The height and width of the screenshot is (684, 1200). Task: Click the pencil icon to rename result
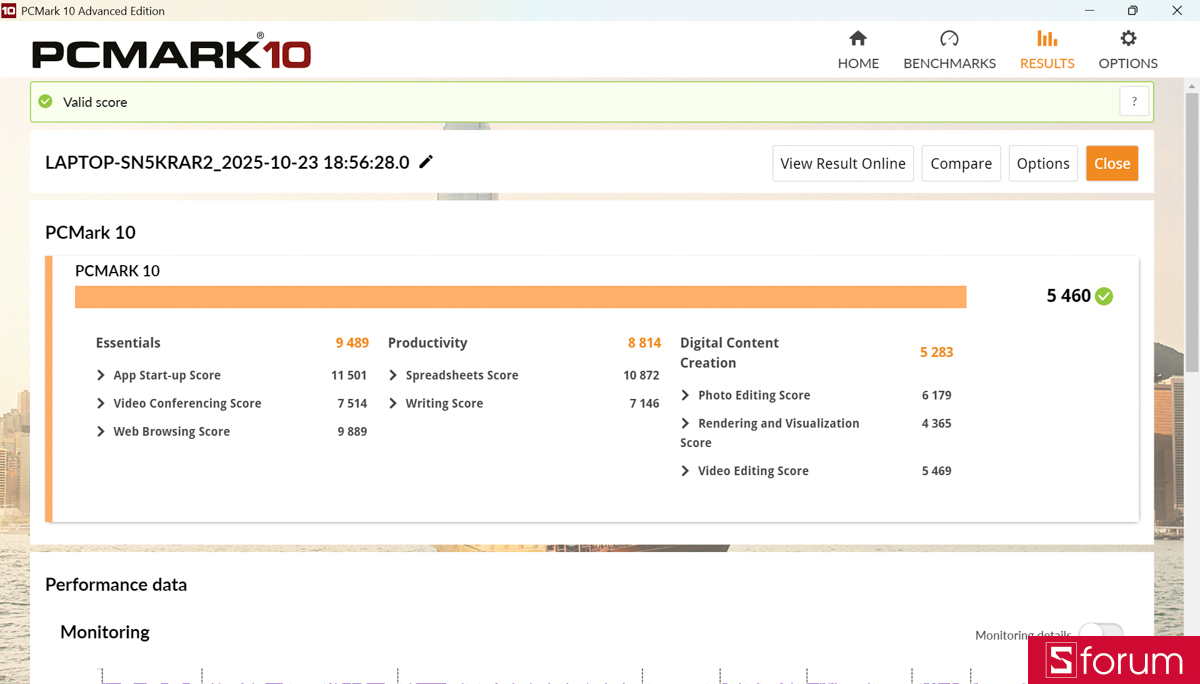[x=426, y=162]
